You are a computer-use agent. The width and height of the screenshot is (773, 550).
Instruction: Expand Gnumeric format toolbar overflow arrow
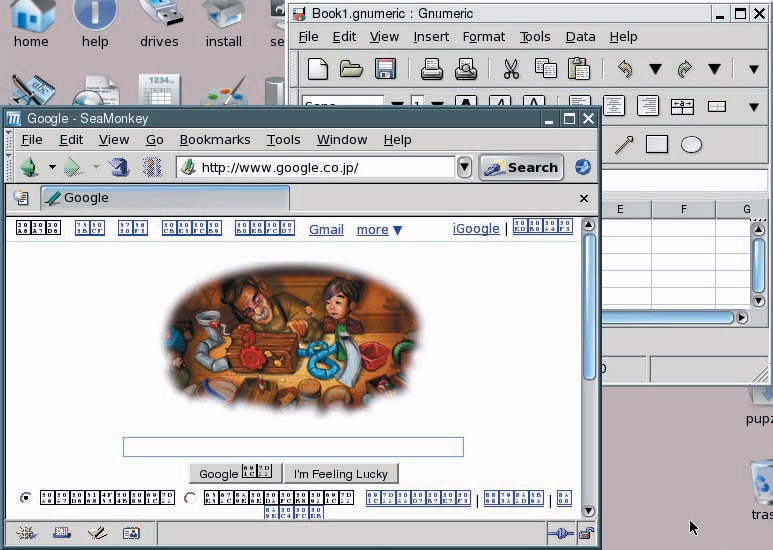click(x=754, y=106)
